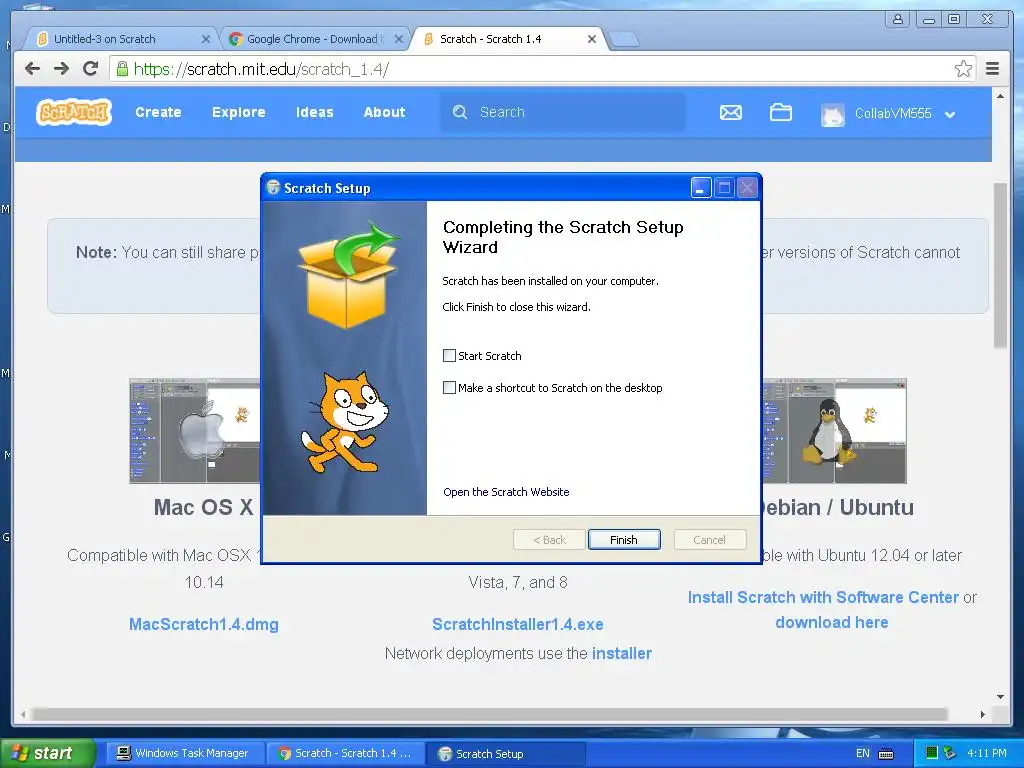Viewport: 1024px width, 768px height.
Task: Select the Scratch - Scratch 1.4 tab
Action: click(x=503, y=39)
